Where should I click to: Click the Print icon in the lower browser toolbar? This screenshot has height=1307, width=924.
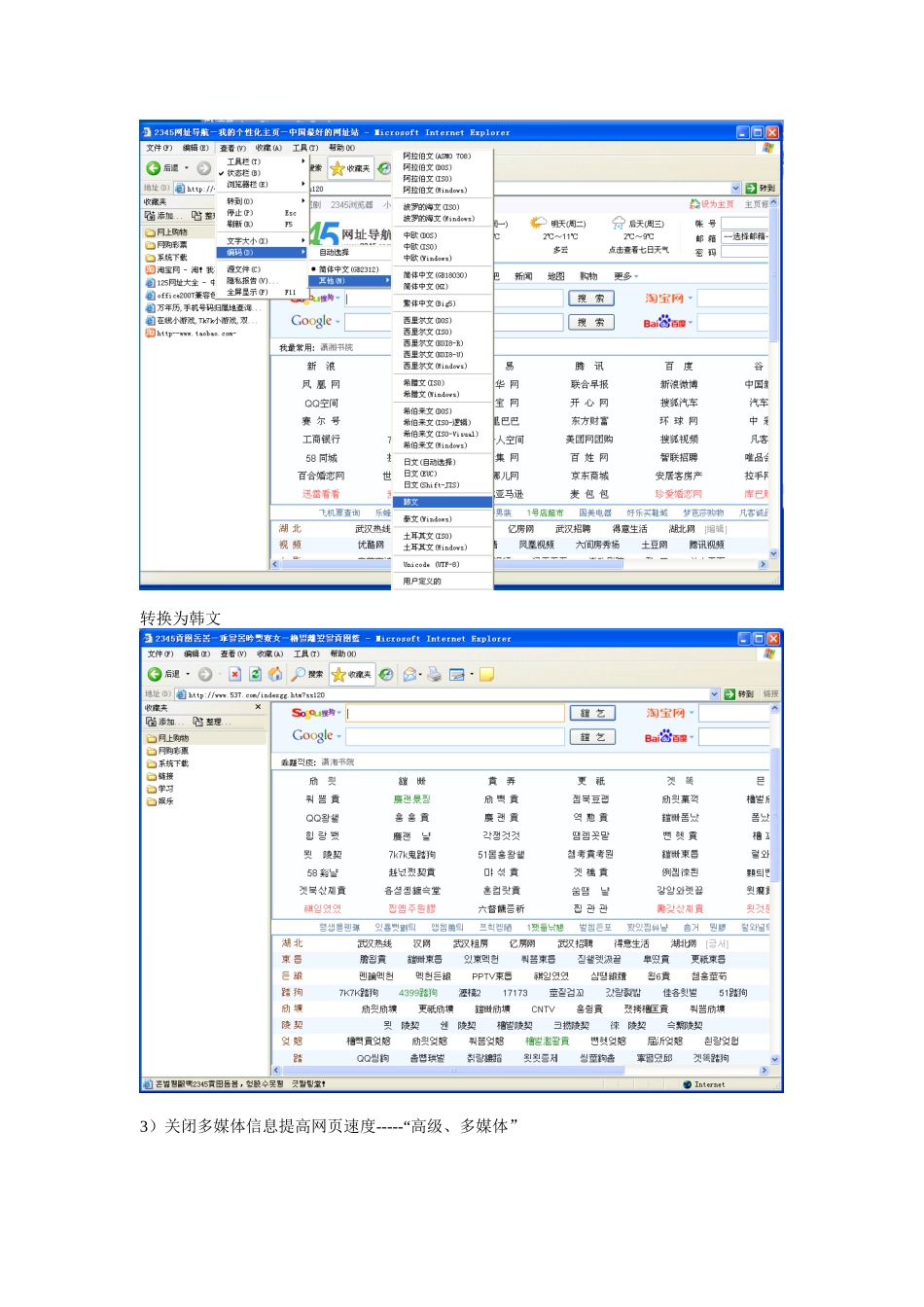pyautogui.click(x=434, y=674)
